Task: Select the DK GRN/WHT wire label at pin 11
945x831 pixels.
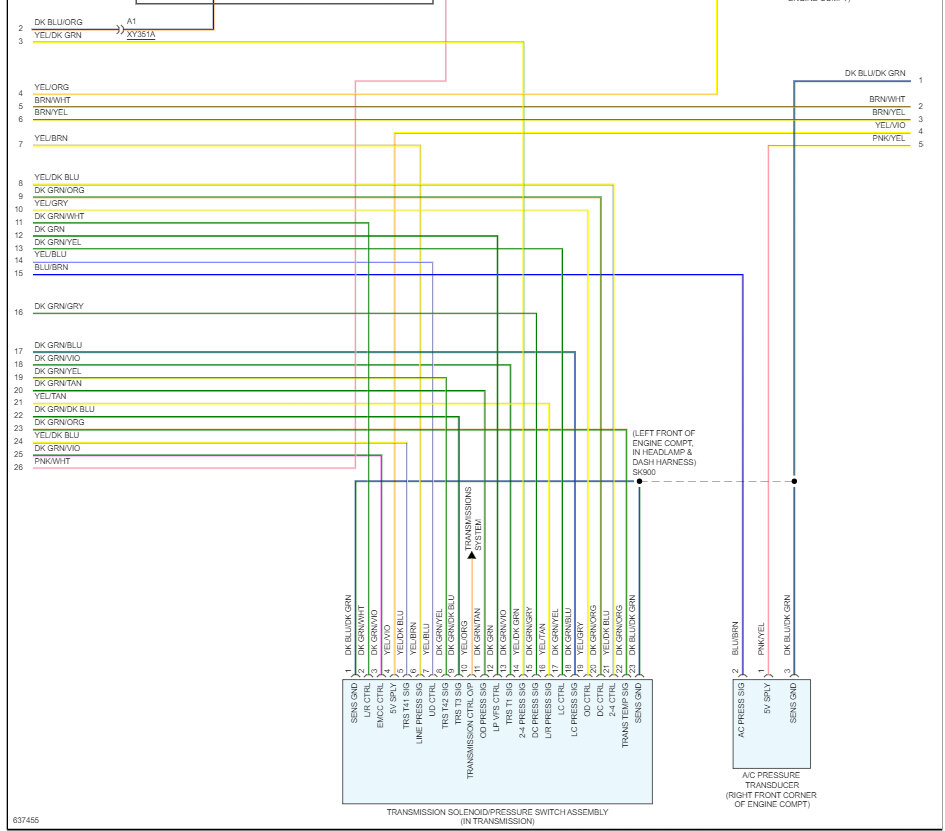Action: click(59, 216)
